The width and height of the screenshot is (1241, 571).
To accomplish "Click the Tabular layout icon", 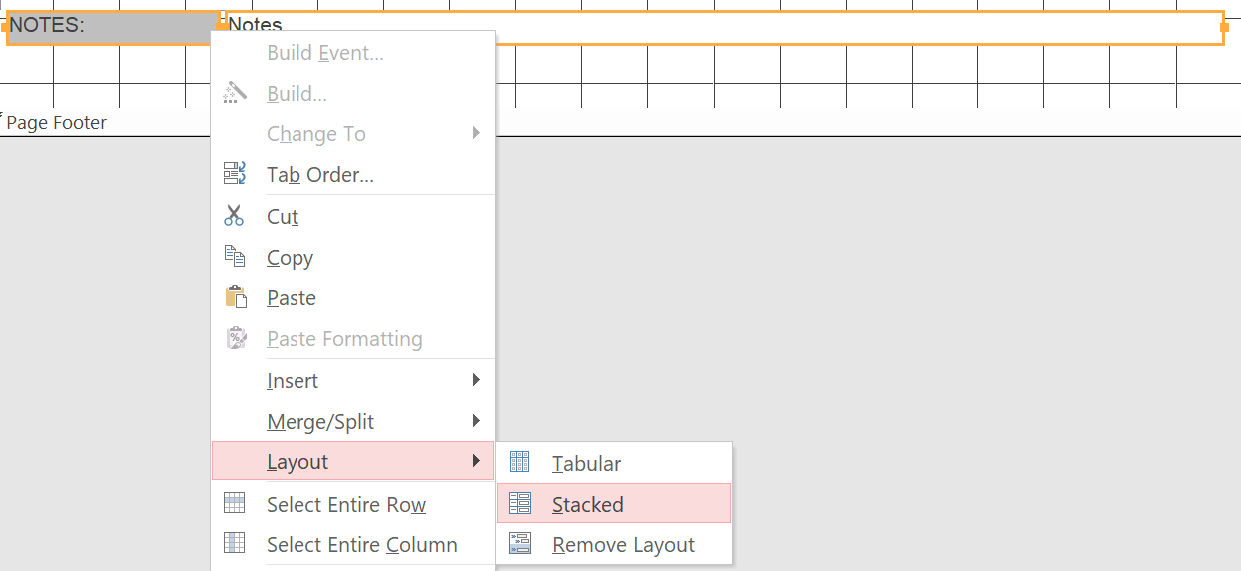I will coord(519,462).
